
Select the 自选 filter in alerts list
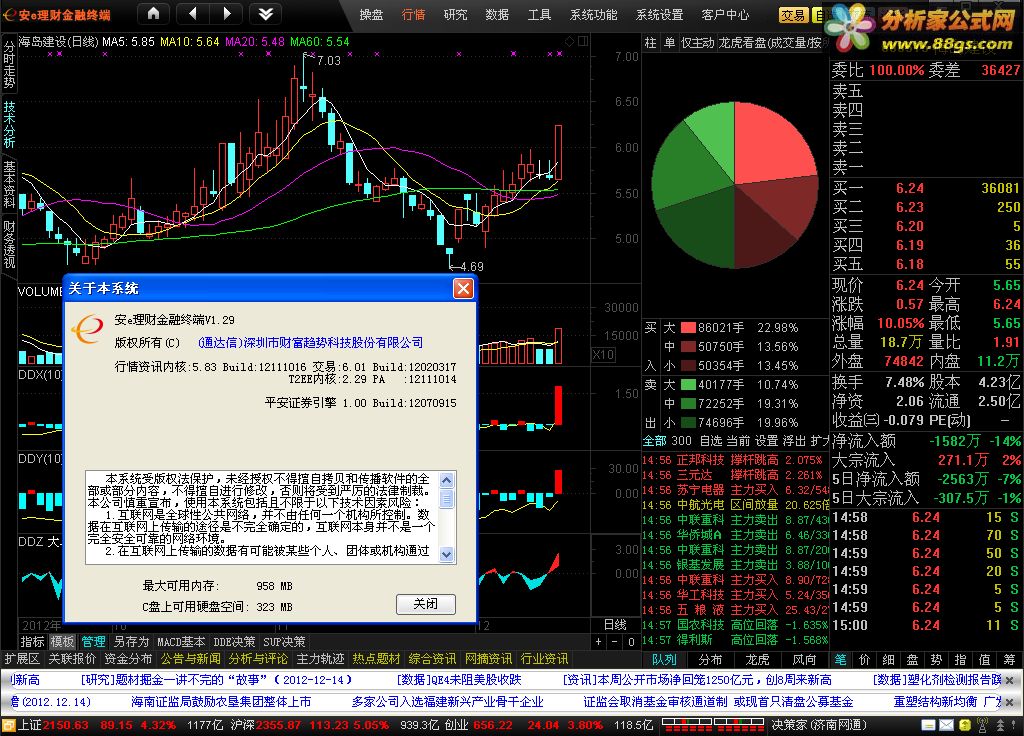click(711, 441)
